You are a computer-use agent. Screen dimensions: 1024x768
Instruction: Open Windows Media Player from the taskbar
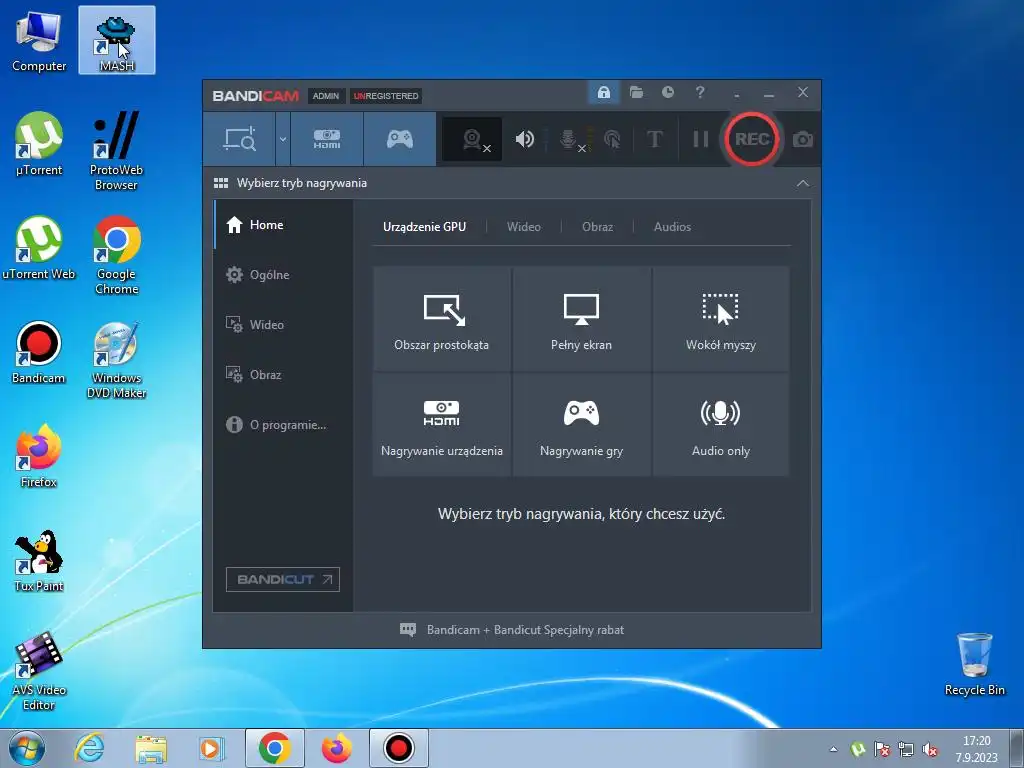pyautogui.click(x=212, y=748)
